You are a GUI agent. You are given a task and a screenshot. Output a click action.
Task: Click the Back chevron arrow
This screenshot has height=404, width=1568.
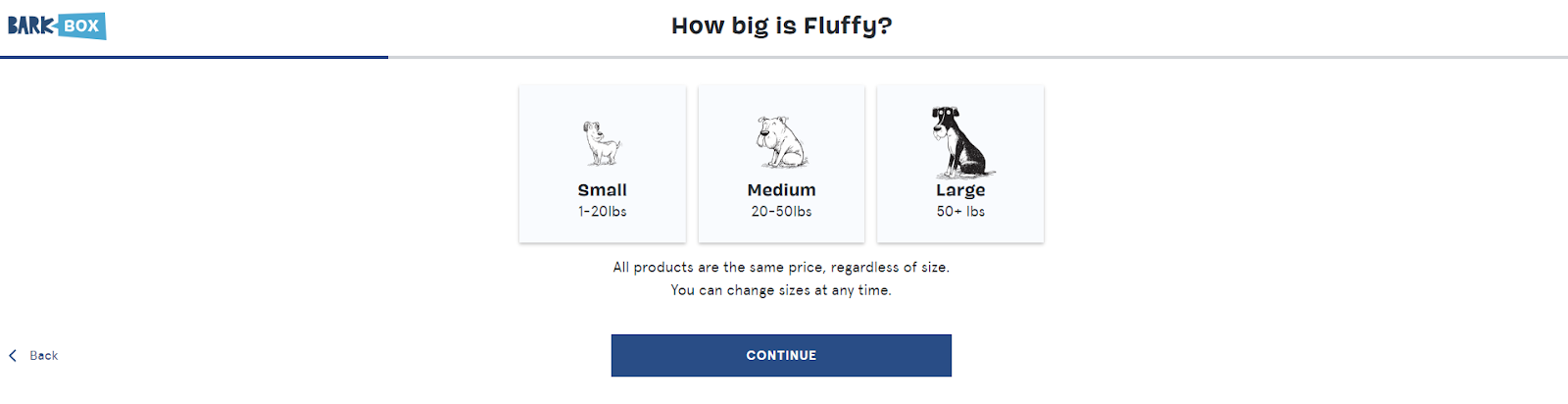click(13, 356)
